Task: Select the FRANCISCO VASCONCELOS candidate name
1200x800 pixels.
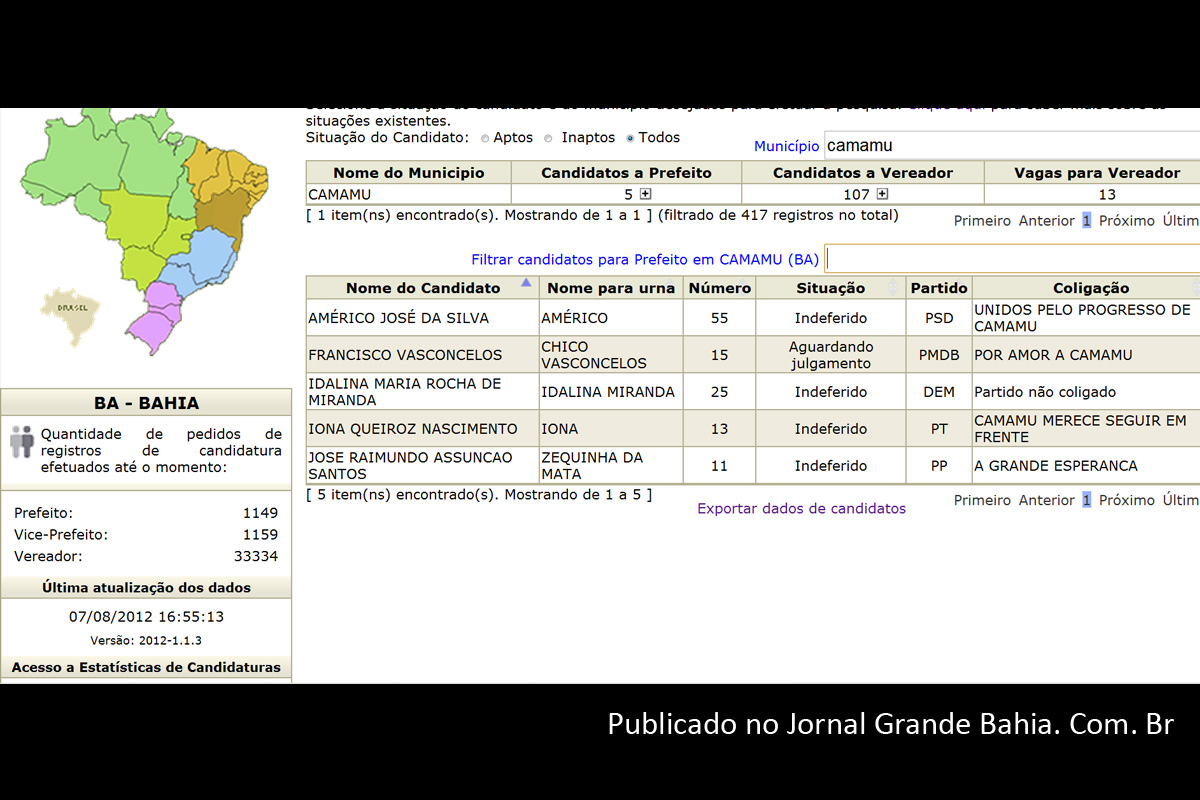Action: click(405, 355)
